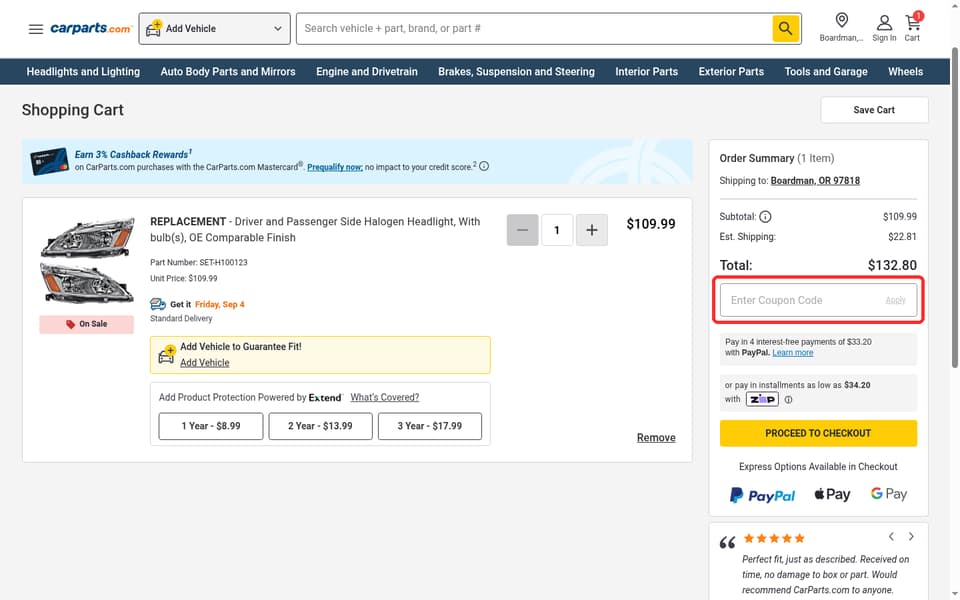
Task: Click the delivery truck icon
Action: pos(158,304)
